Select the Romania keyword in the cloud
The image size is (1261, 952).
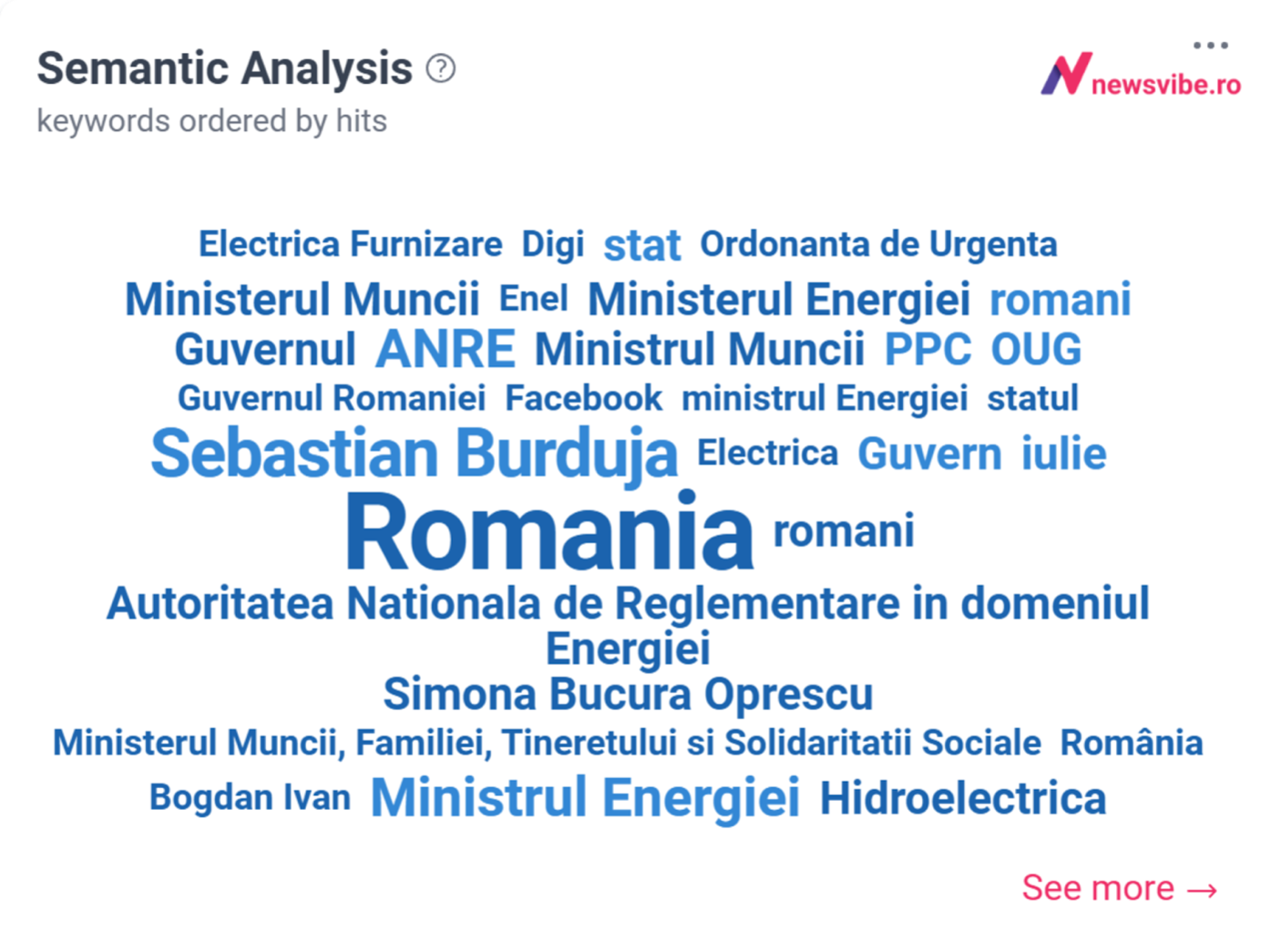pyautogui.click(x=549, y=532)
